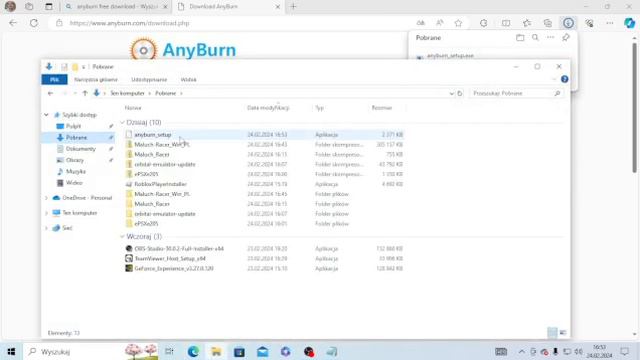
Task: Click the AnyBurn logo on the web page
Action: click(x=183, y=50)
